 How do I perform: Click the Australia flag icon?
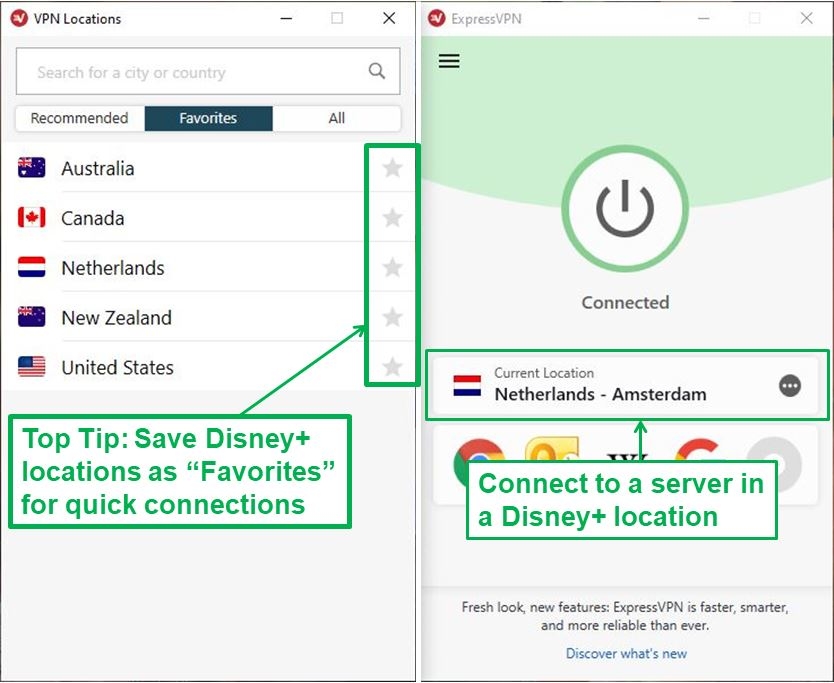[31, 168]
